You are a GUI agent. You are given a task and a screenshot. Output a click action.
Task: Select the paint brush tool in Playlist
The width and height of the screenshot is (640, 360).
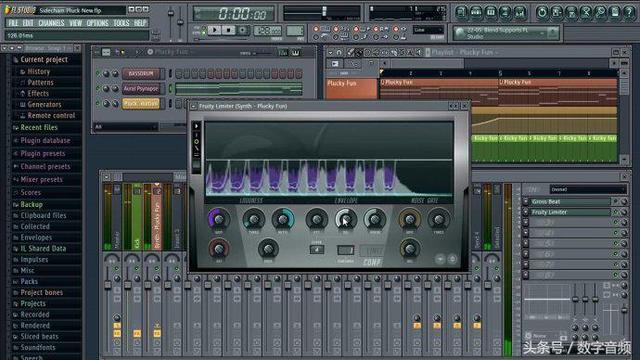pyautogui.click(x=358, y=52)
